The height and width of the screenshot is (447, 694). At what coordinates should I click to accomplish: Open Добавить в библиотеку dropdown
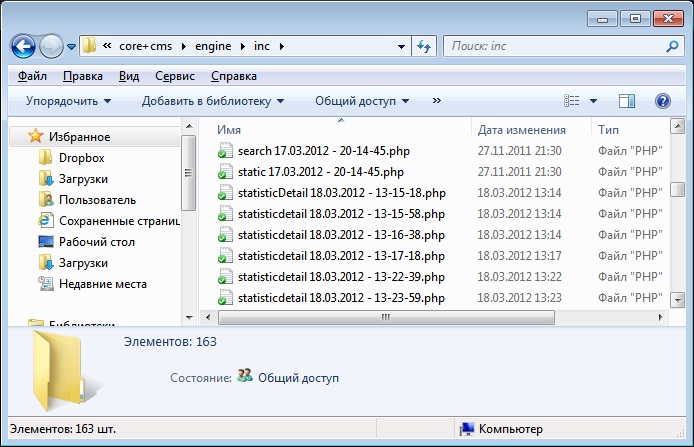click(x=212, y=101)
